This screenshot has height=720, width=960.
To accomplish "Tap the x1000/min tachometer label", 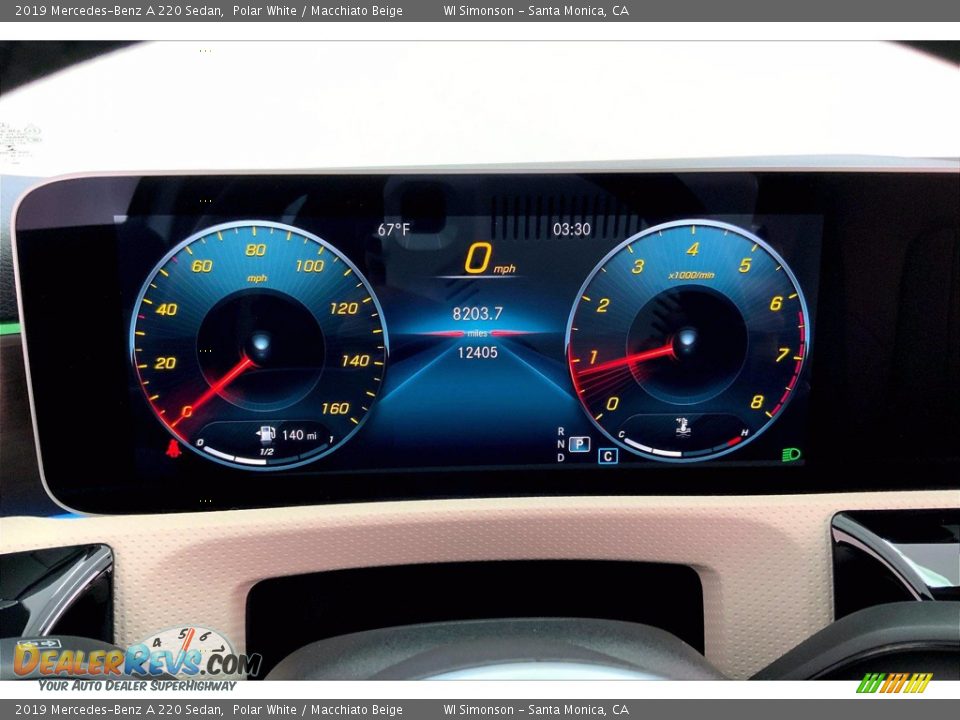I will point(691,275).
